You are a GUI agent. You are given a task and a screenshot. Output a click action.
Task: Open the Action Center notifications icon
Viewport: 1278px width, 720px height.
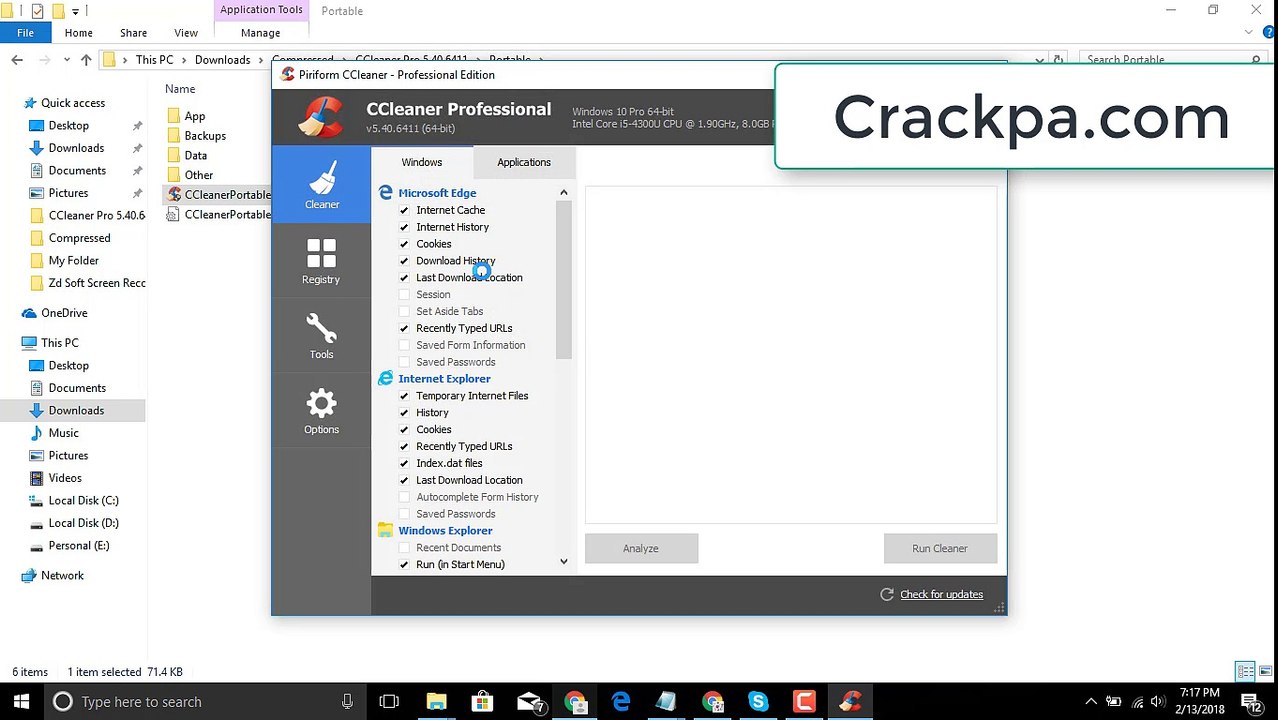[1250, 702]
